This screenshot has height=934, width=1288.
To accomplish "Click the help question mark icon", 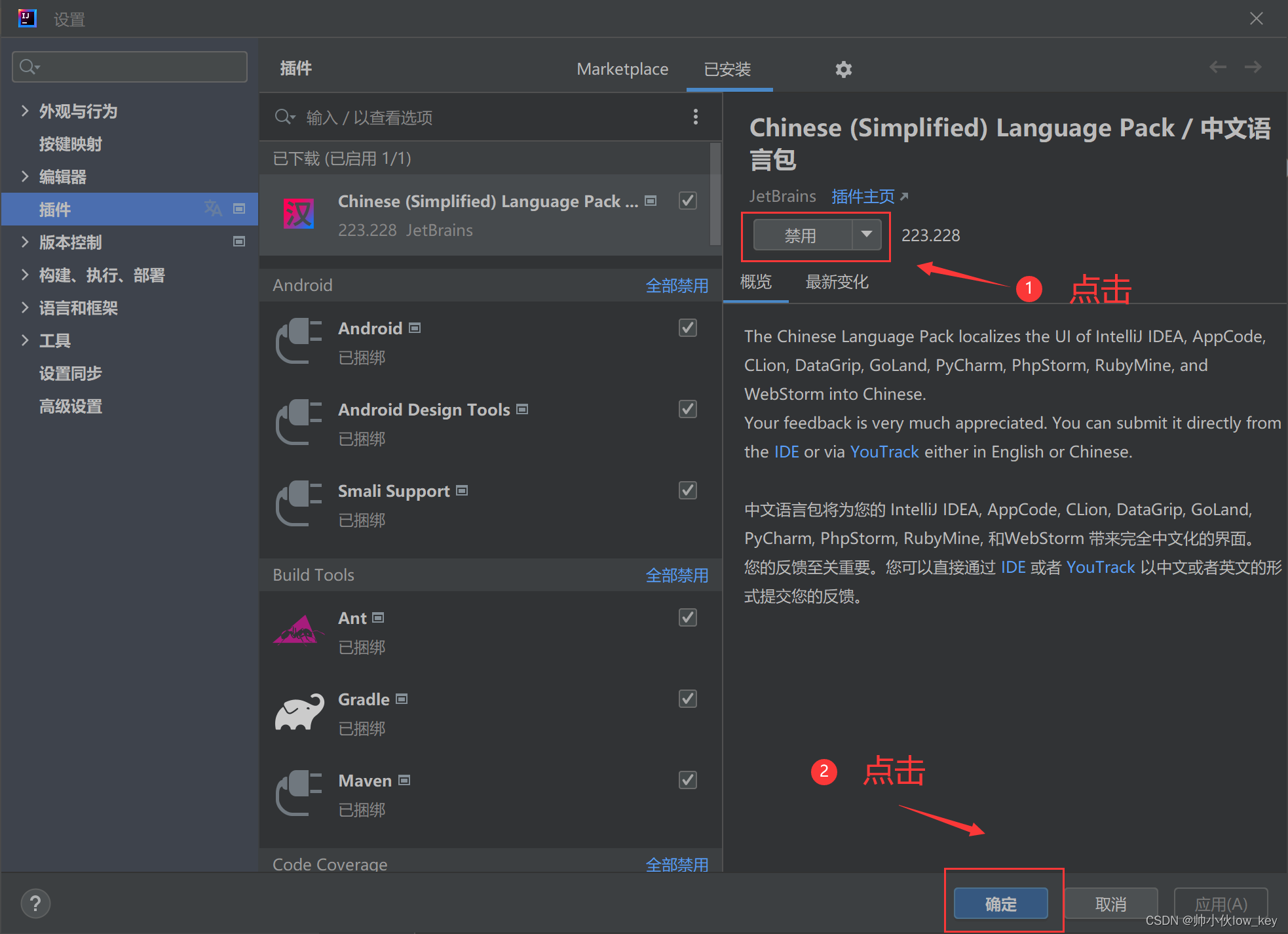I will [x=35, y=904].
